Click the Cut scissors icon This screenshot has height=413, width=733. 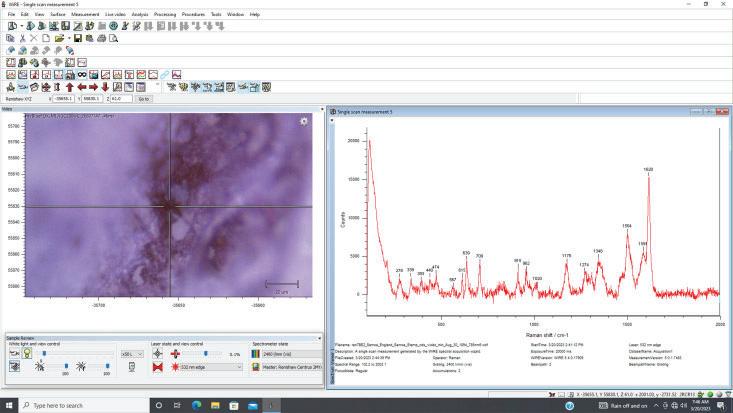(22, 38)
